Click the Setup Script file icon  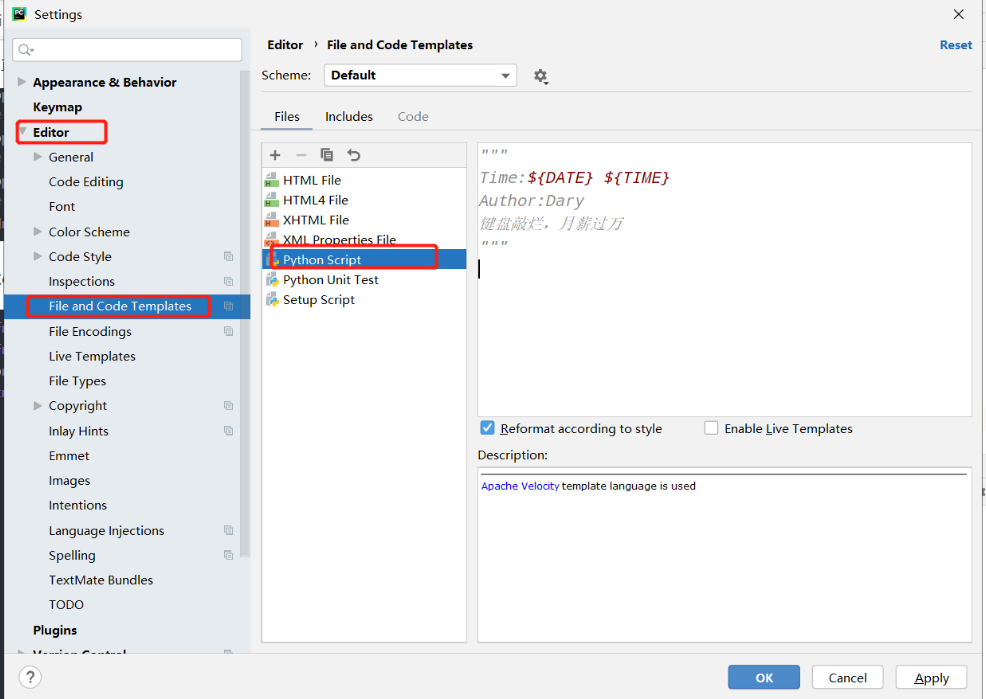272,300
